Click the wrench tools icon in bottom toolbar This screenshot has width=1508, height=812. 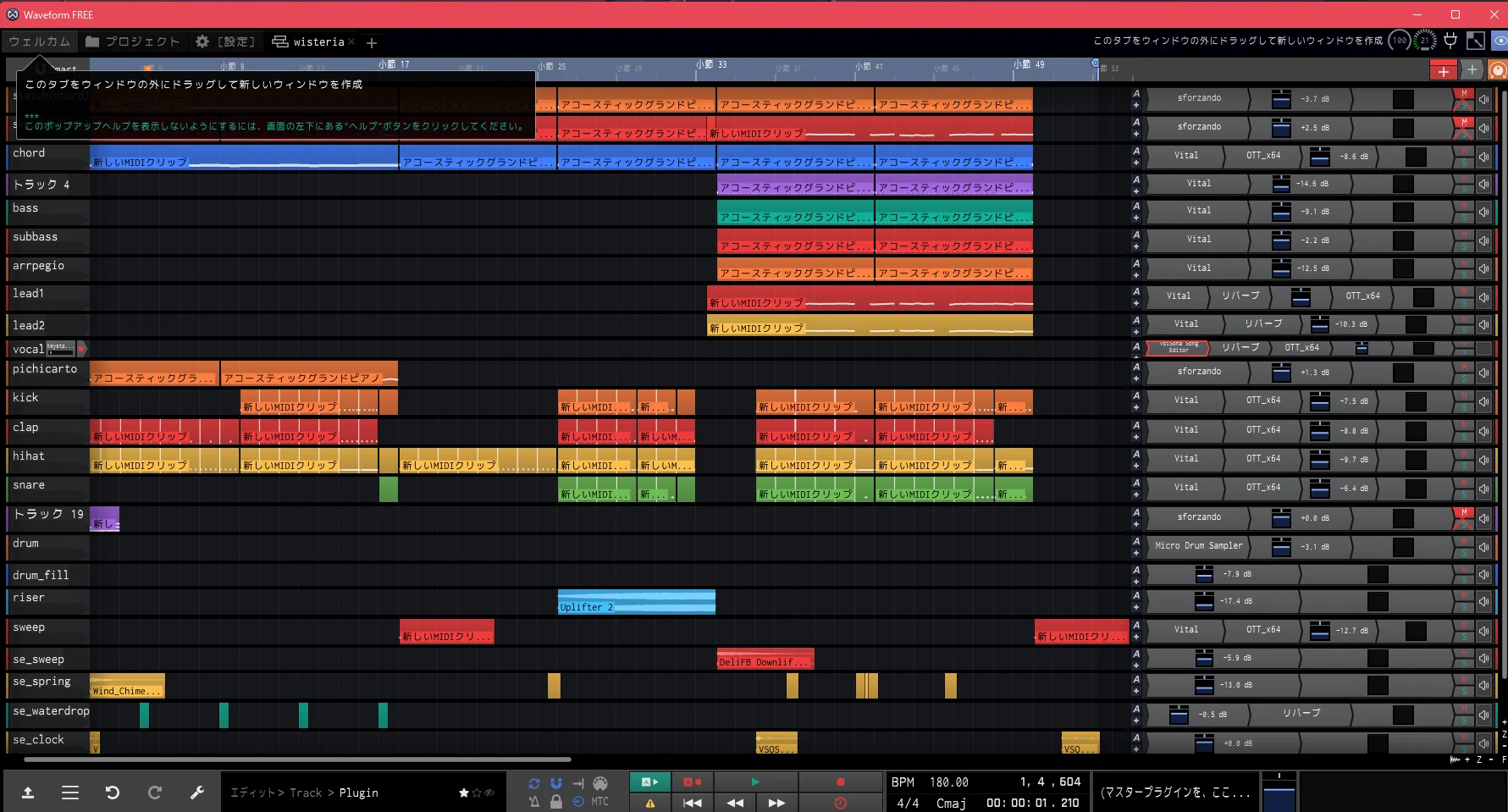point(197,793)
